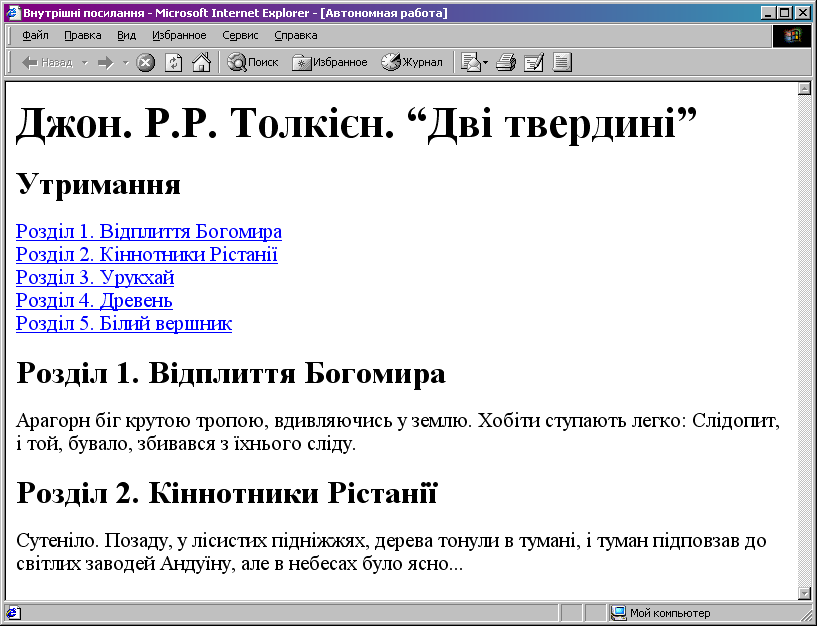This screenshot has width=817, height=626.
Task: Click the Edit page icon
Action: [534, 63]
